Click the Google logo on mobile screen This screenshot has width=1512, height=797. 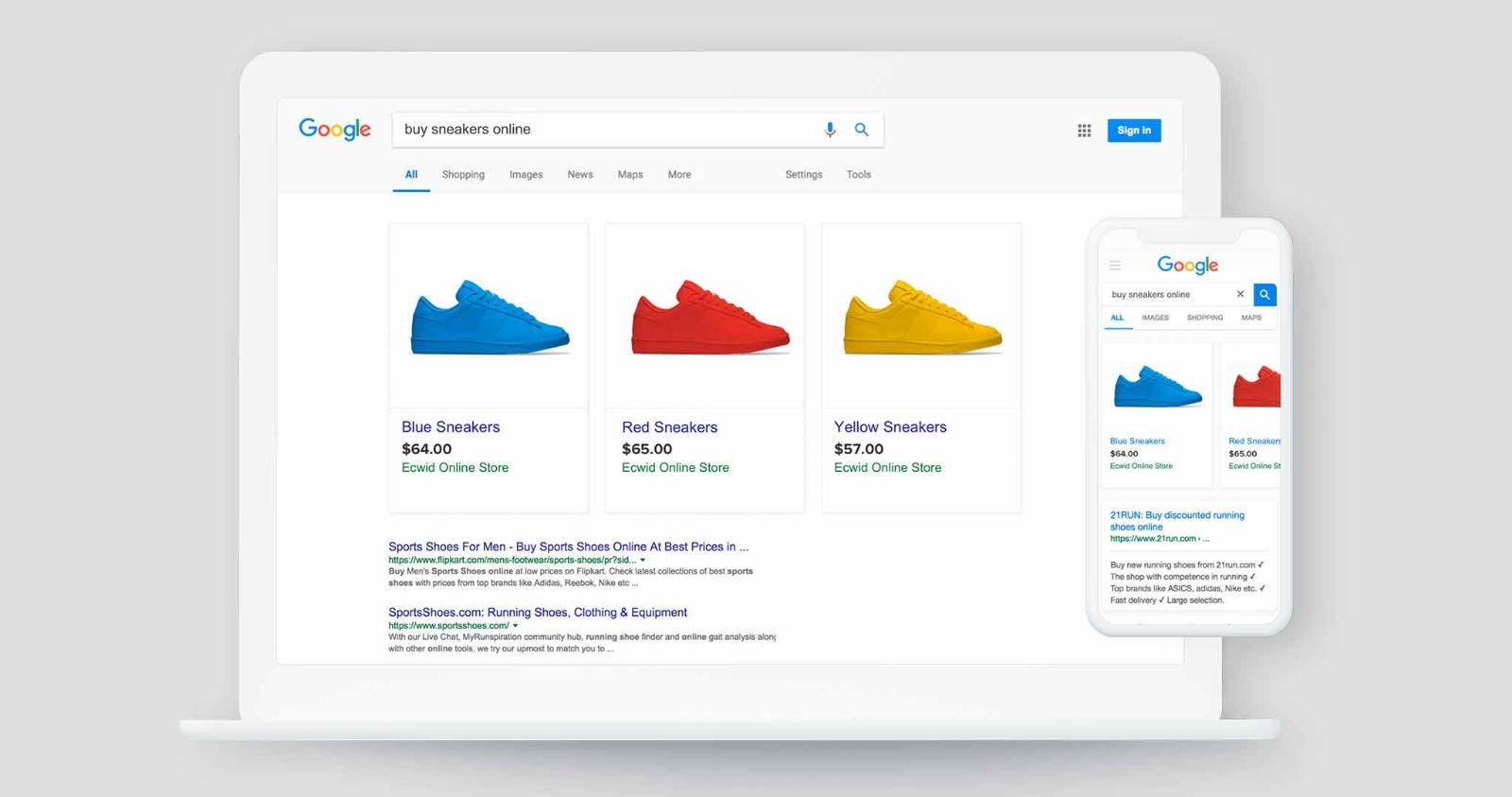point(1188,265)
